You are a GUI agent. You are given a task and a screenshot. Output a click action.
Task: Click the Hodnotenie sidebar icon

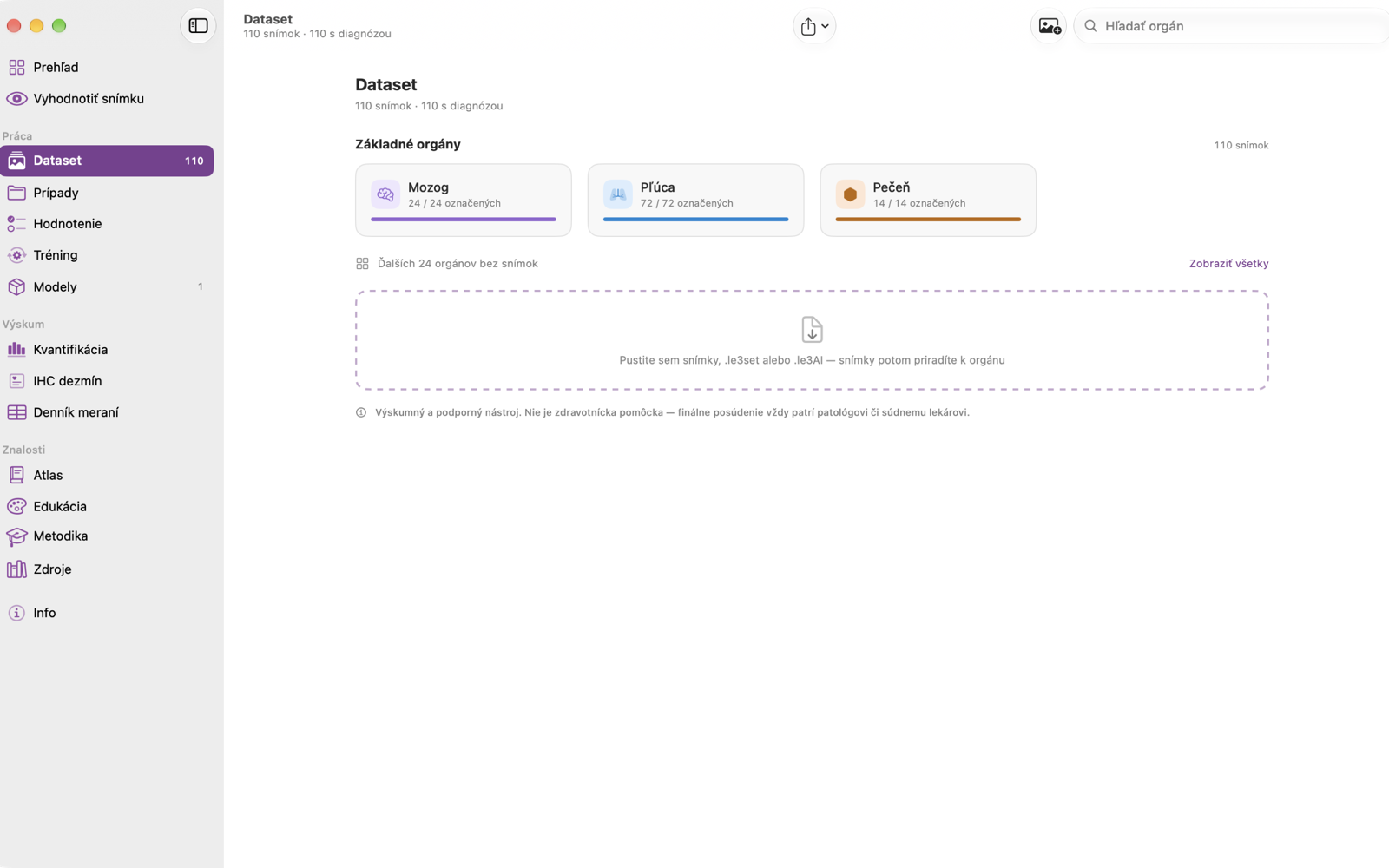pyautogui.click(x=16, y=224)
